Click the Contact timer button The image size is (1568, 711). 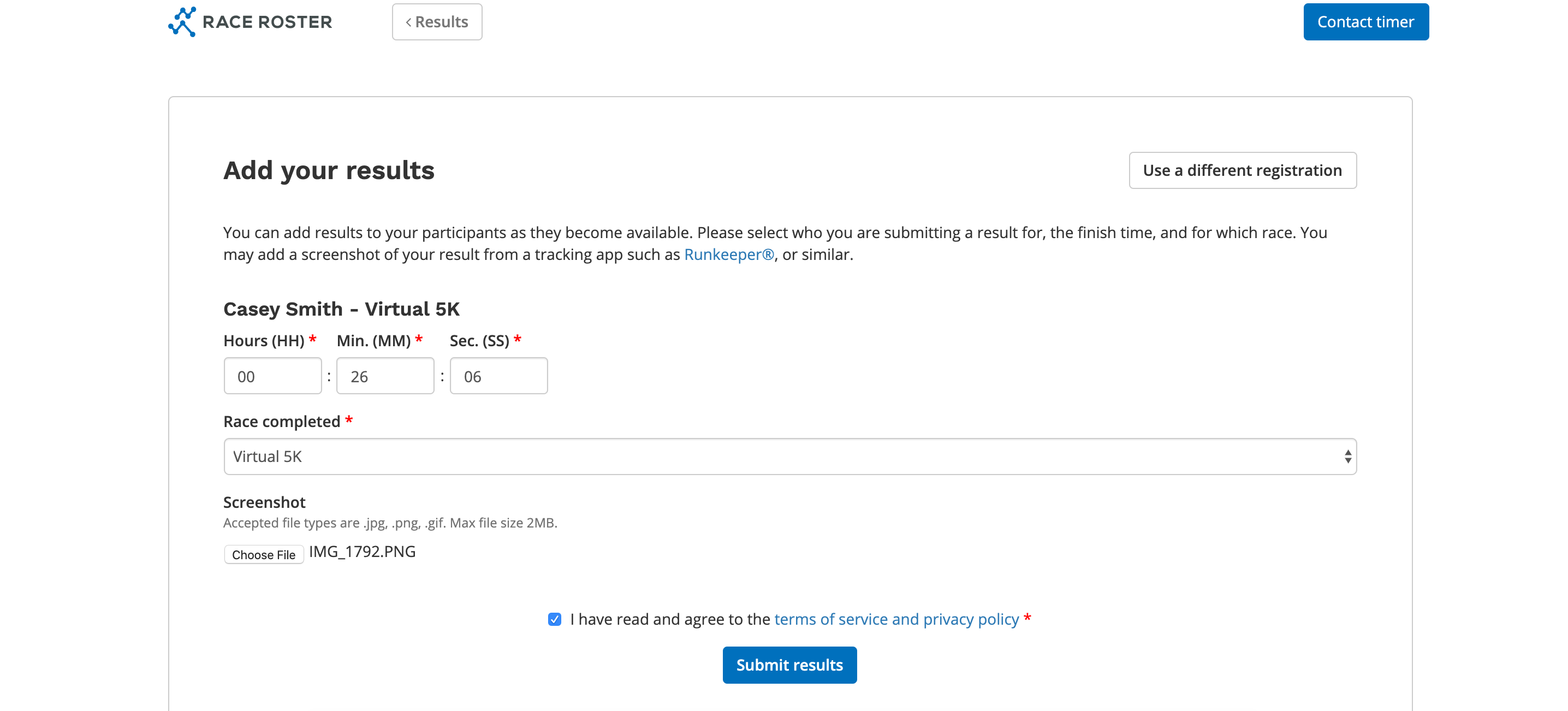click(x=1365, y=22)
